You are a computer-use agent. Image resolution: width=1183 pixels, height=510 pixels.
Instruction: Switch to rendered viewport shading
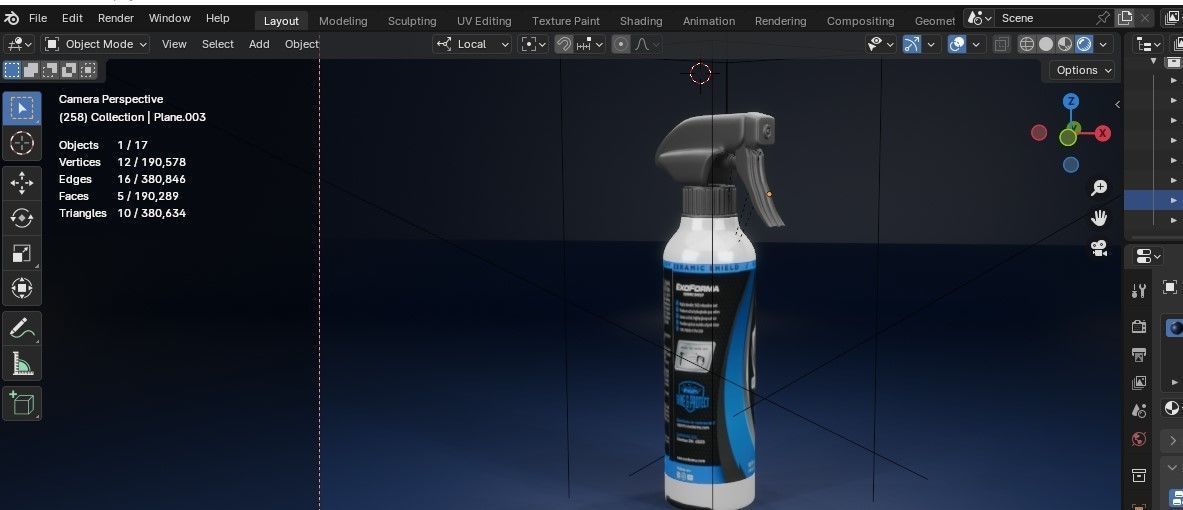pos(1084,45)
